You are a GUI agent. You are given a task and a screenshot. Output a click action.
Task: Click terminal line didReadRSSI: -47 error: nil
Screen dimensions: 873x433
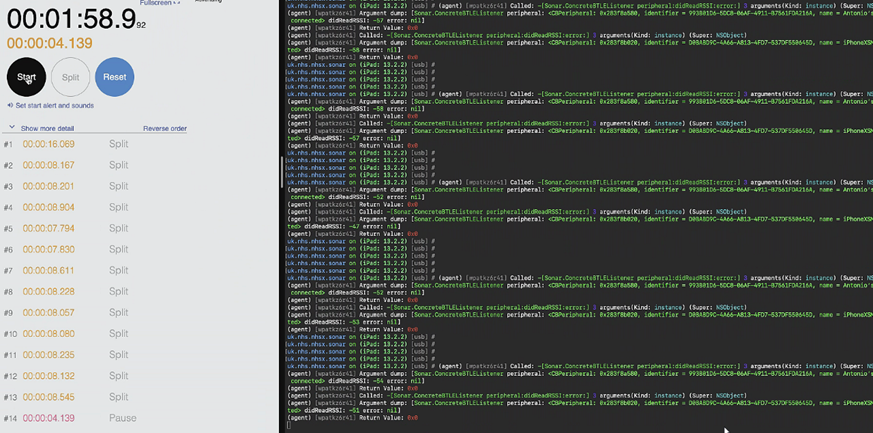344,227
